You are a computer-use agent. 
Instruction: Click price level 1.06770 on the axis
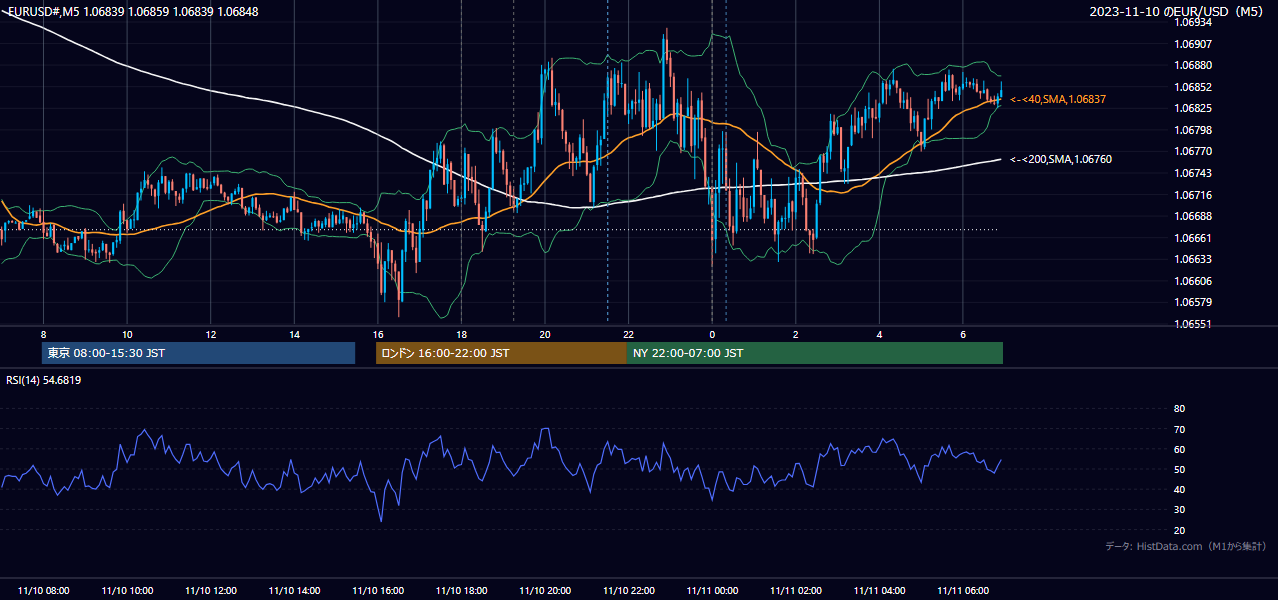[x=1193, y=151]
